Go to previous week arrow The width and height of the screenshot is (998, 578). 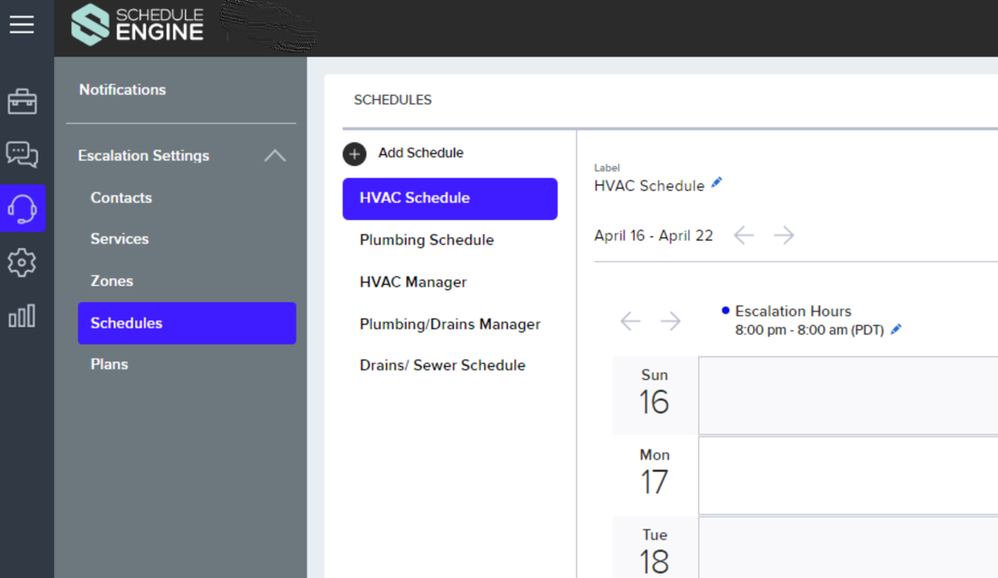[743, 235]
